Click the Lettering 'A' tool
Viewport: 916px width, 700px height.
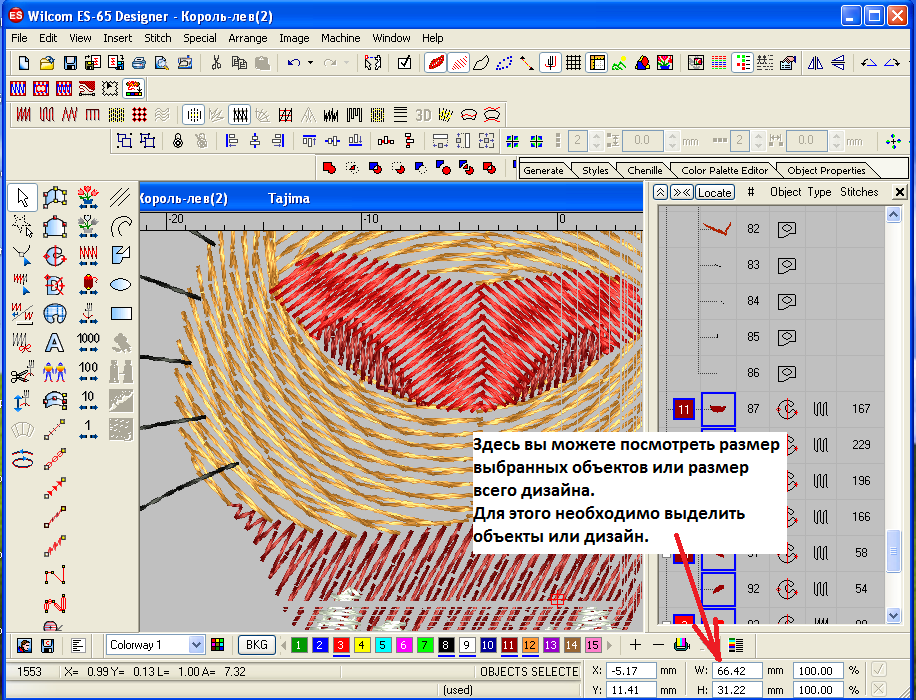55,341
